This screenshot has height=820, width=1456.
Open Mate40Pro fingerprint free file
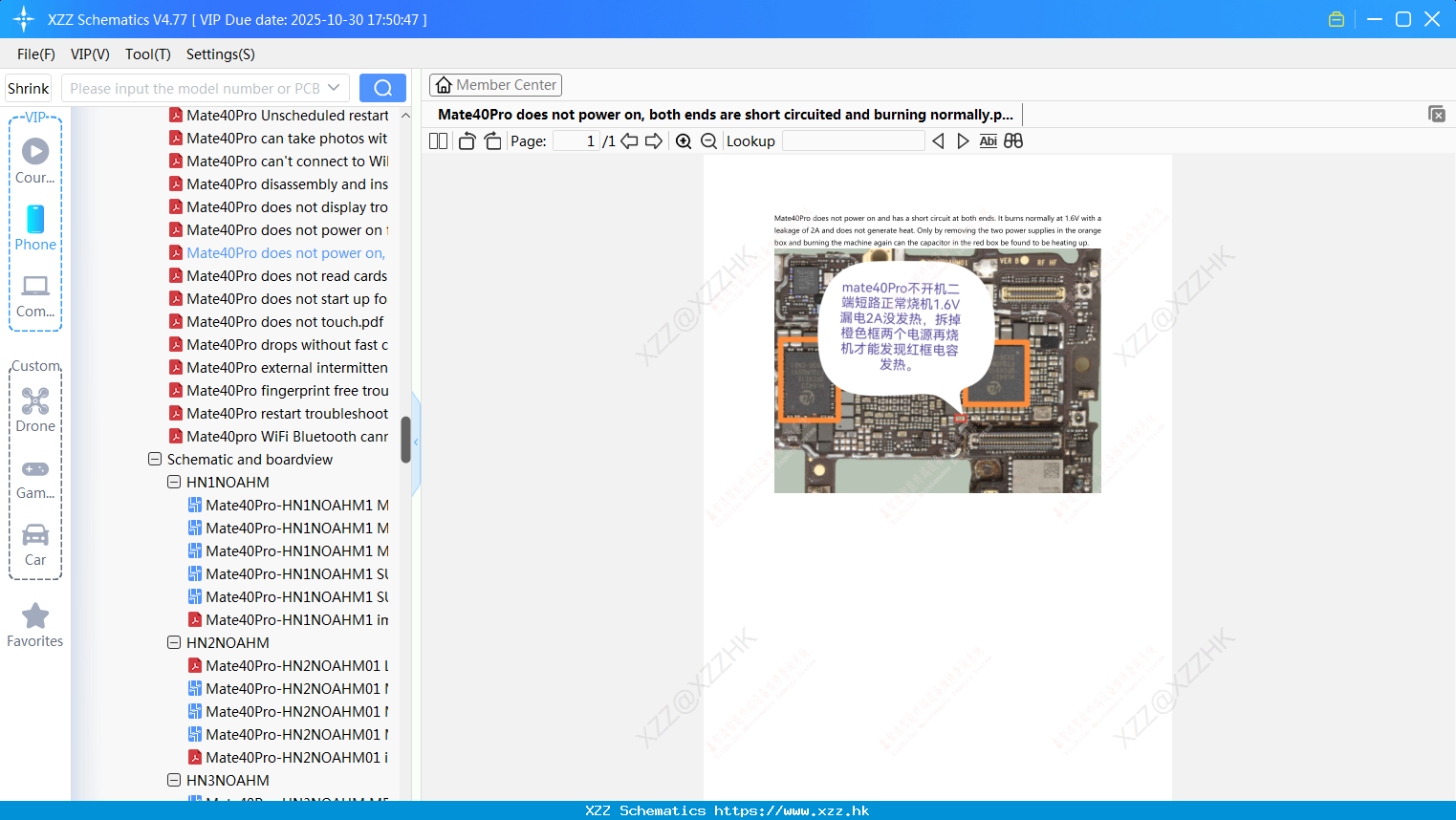point(278,390)
